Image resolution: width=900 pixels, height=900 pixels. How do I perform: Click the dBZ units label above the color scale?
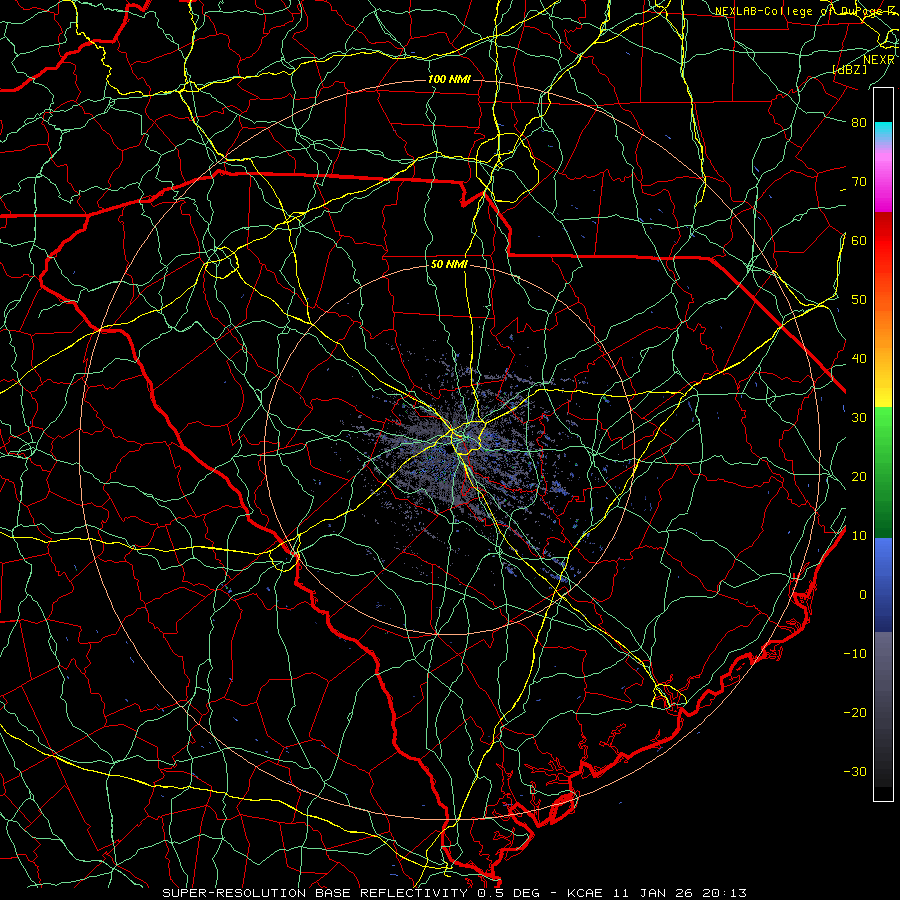click(849, 69)
